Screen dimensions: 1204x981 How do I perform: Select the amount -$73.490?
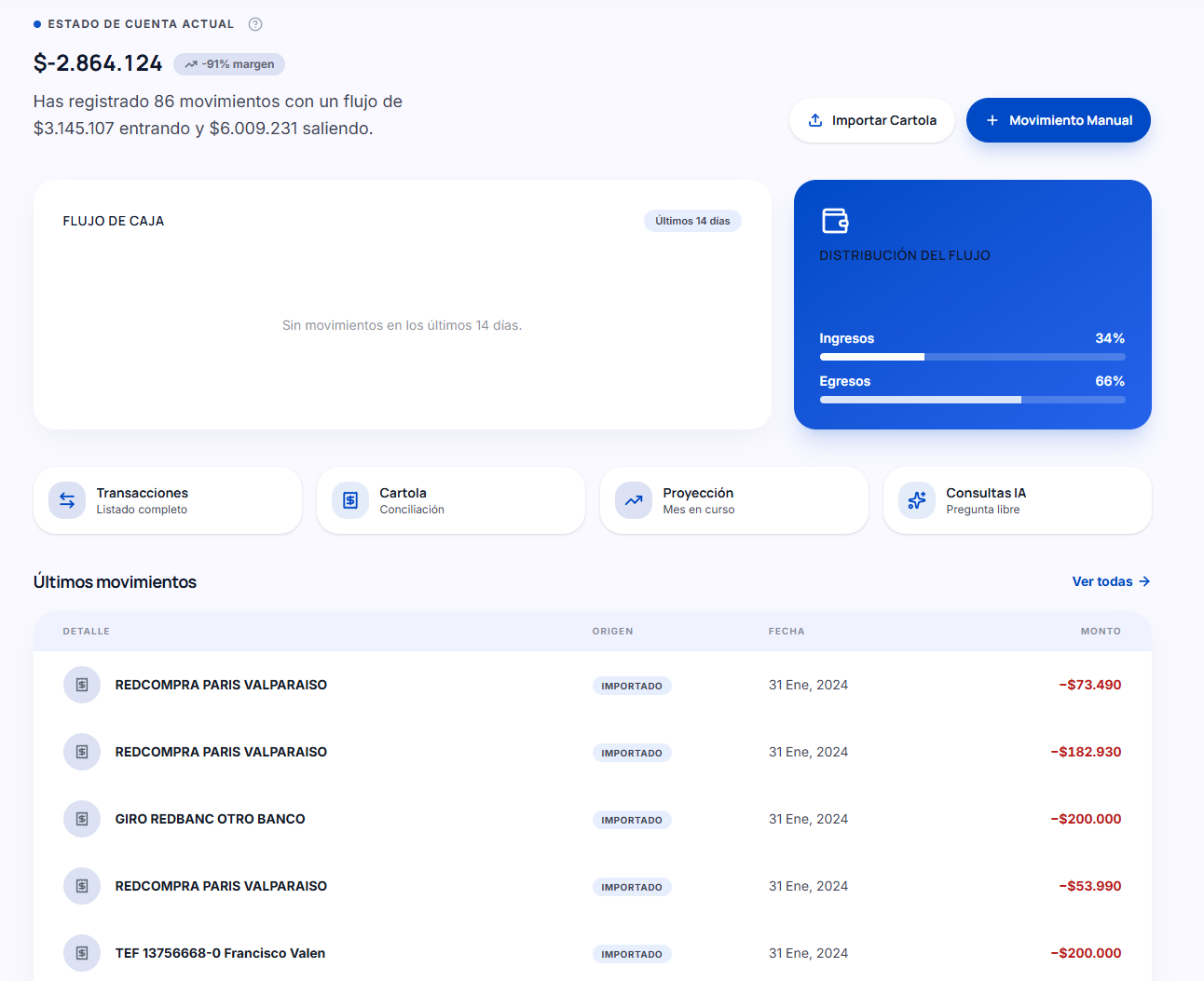(x=1090, y=685)
